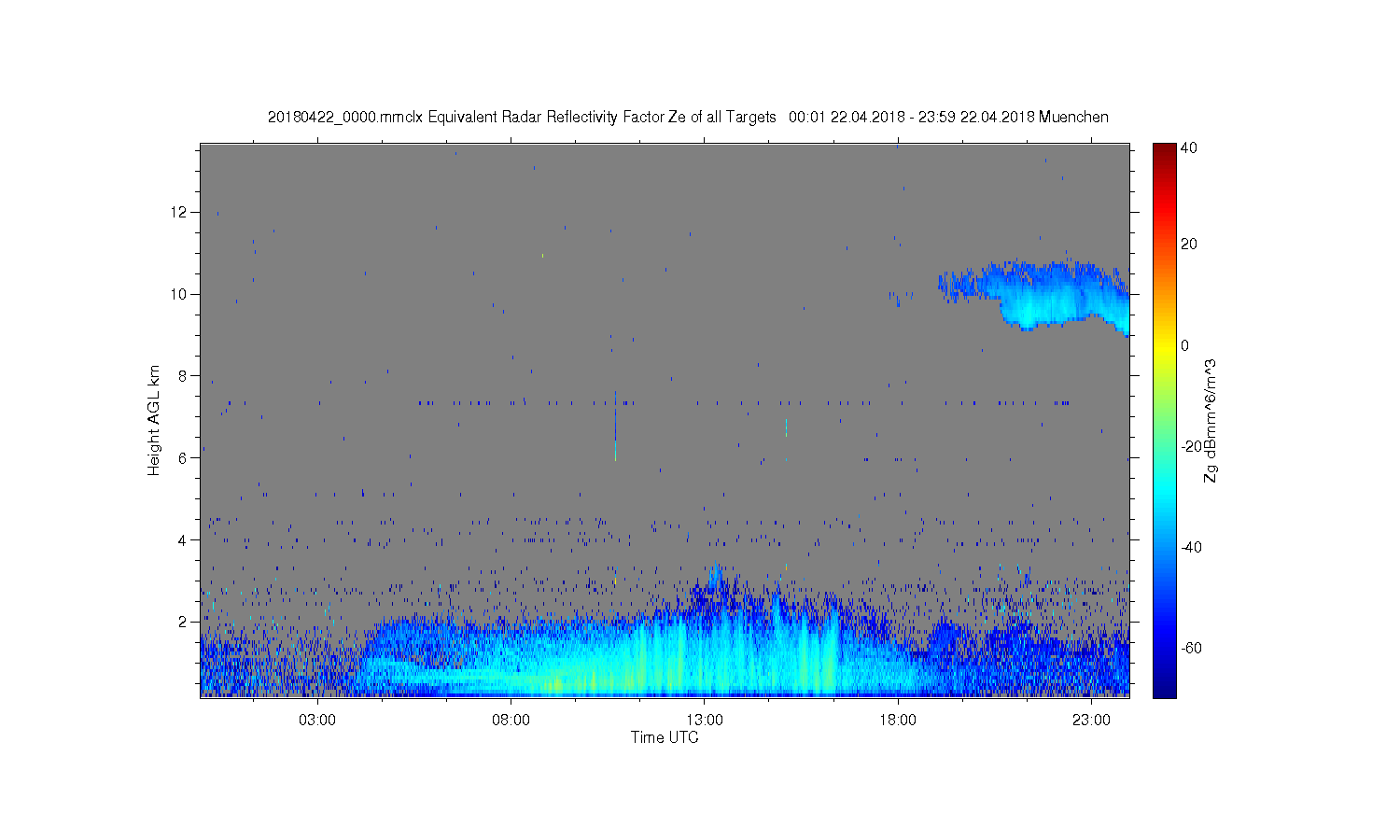
Task: Click the colorbar label '-60'
Action: pyautogui.click(x=1191, y=648)
